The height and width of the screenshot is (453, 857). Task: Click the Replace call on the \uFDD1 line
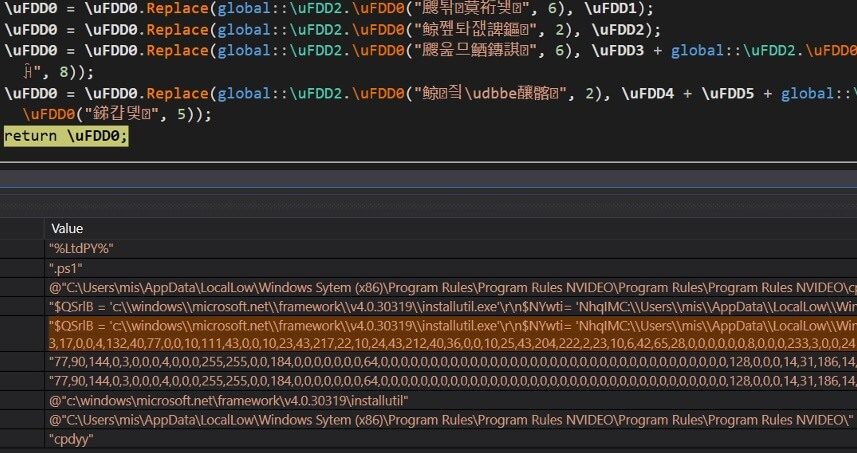(x=177, y=8)
